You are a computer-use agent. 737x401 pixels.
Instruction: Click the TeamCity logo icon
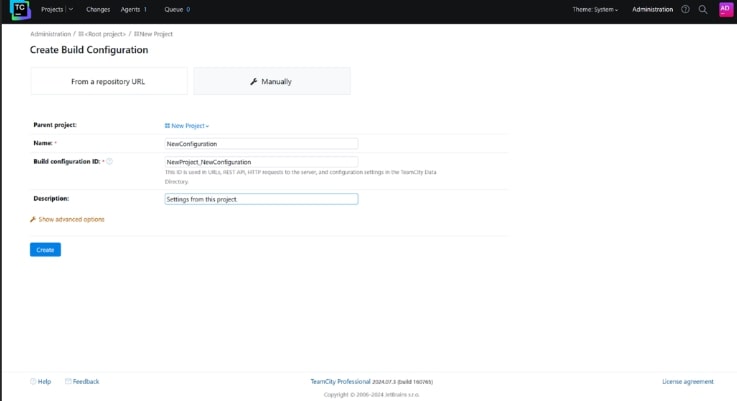[20, 10]
